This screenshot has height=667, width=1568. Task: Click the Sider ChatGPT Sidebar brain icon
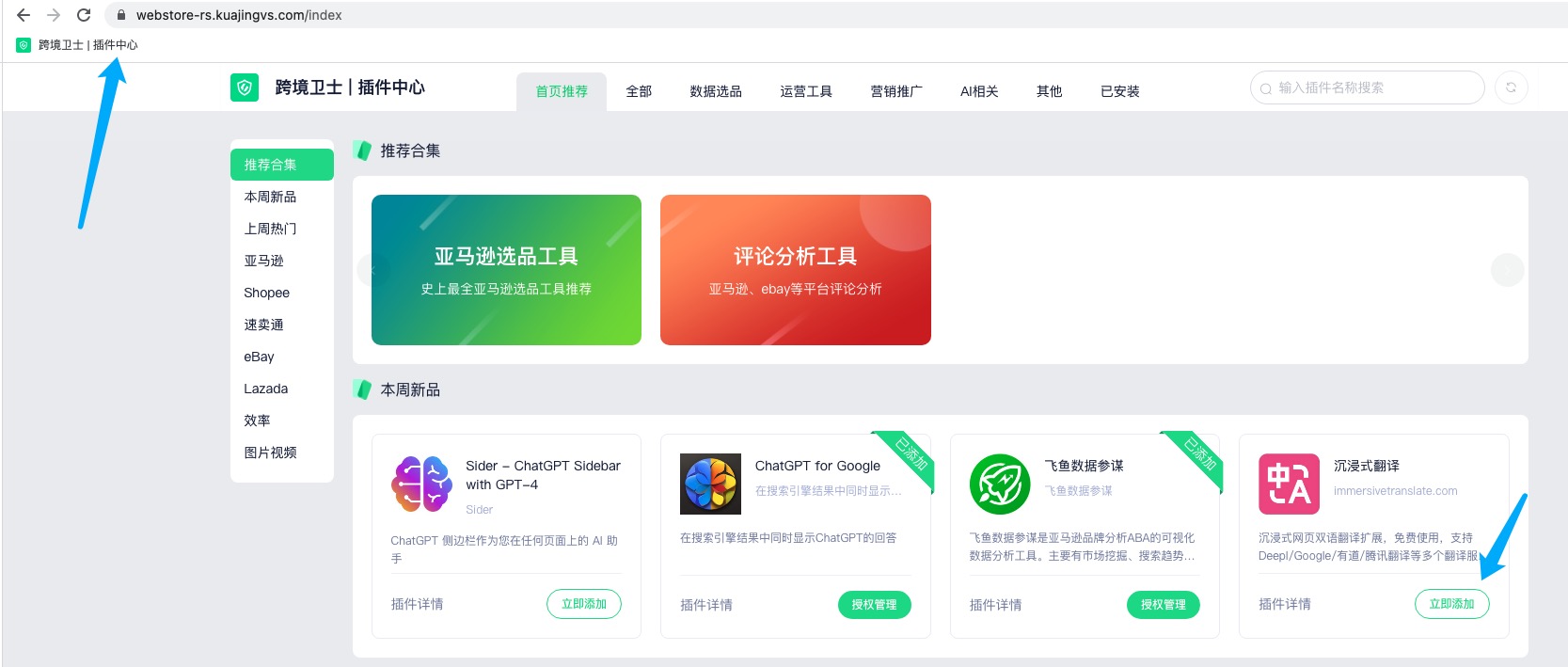coord(422,484)
